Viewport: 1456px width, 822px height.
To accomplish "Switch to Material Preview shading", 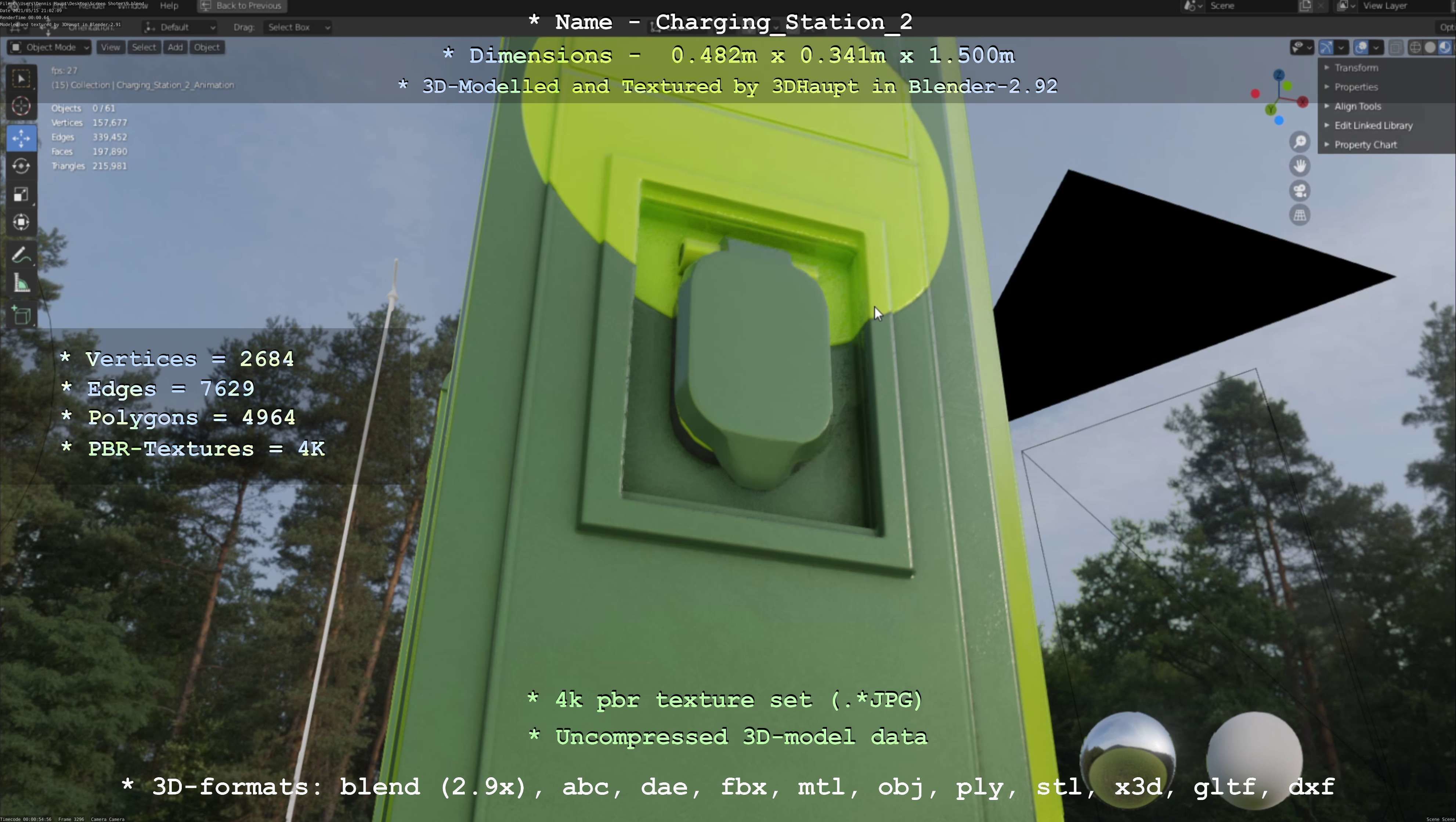I will tap(1445, 47).
